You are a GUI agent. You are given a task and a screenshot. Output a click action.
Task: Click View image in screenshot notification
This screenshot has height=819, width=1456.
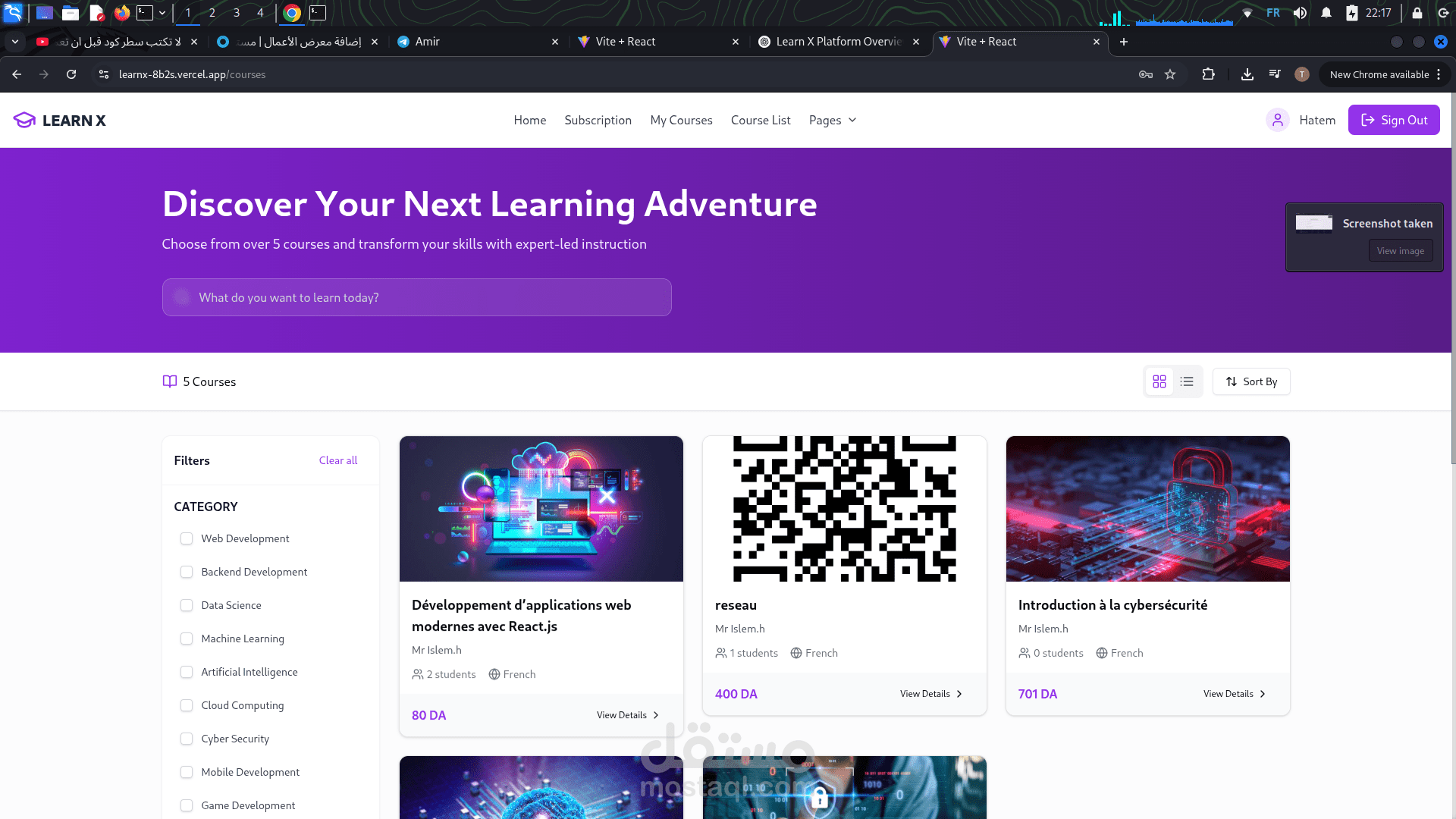click(1400, 251)
